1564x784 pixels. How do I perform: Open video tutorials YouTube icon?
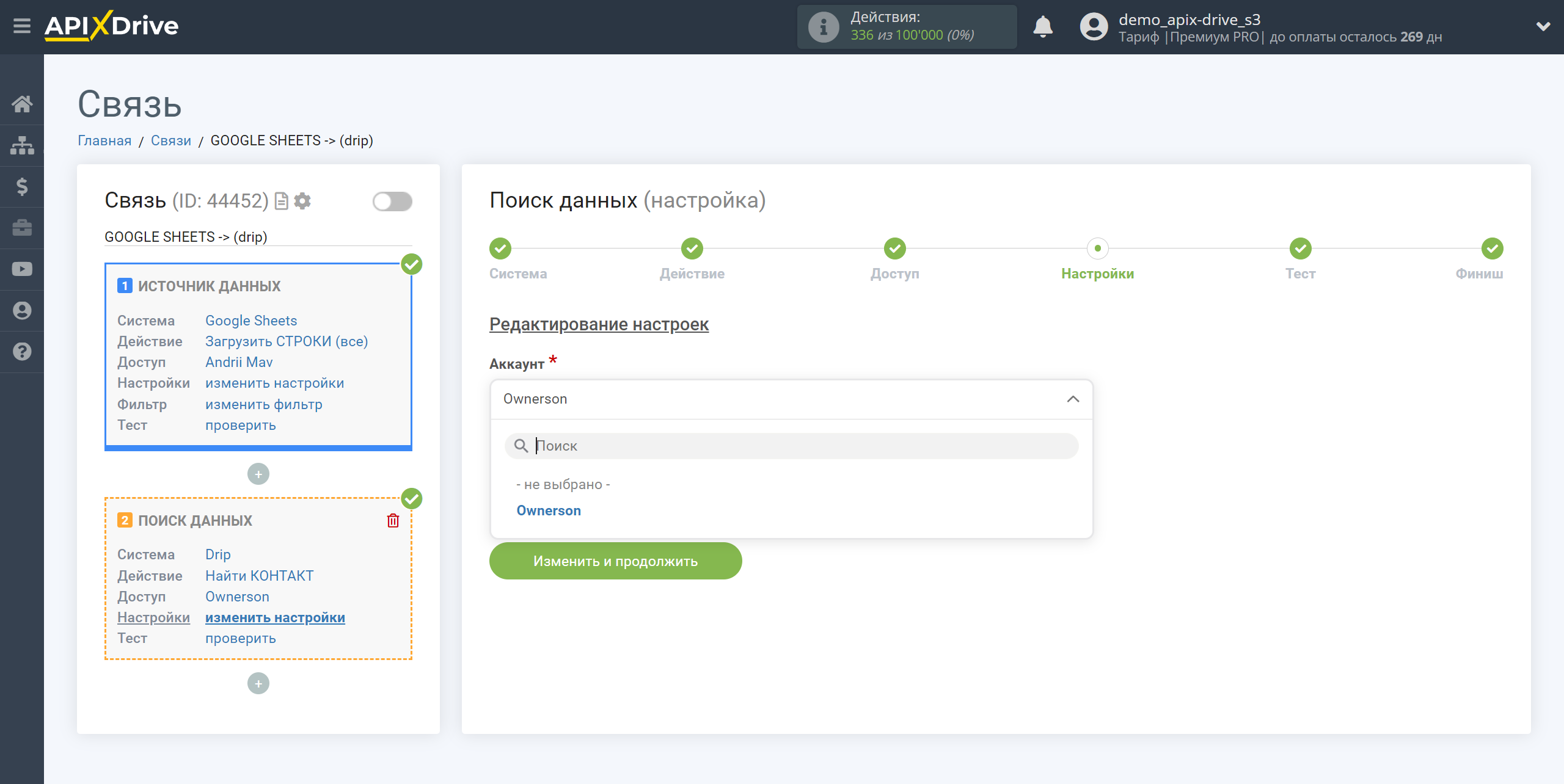click(x=22, y=269)
